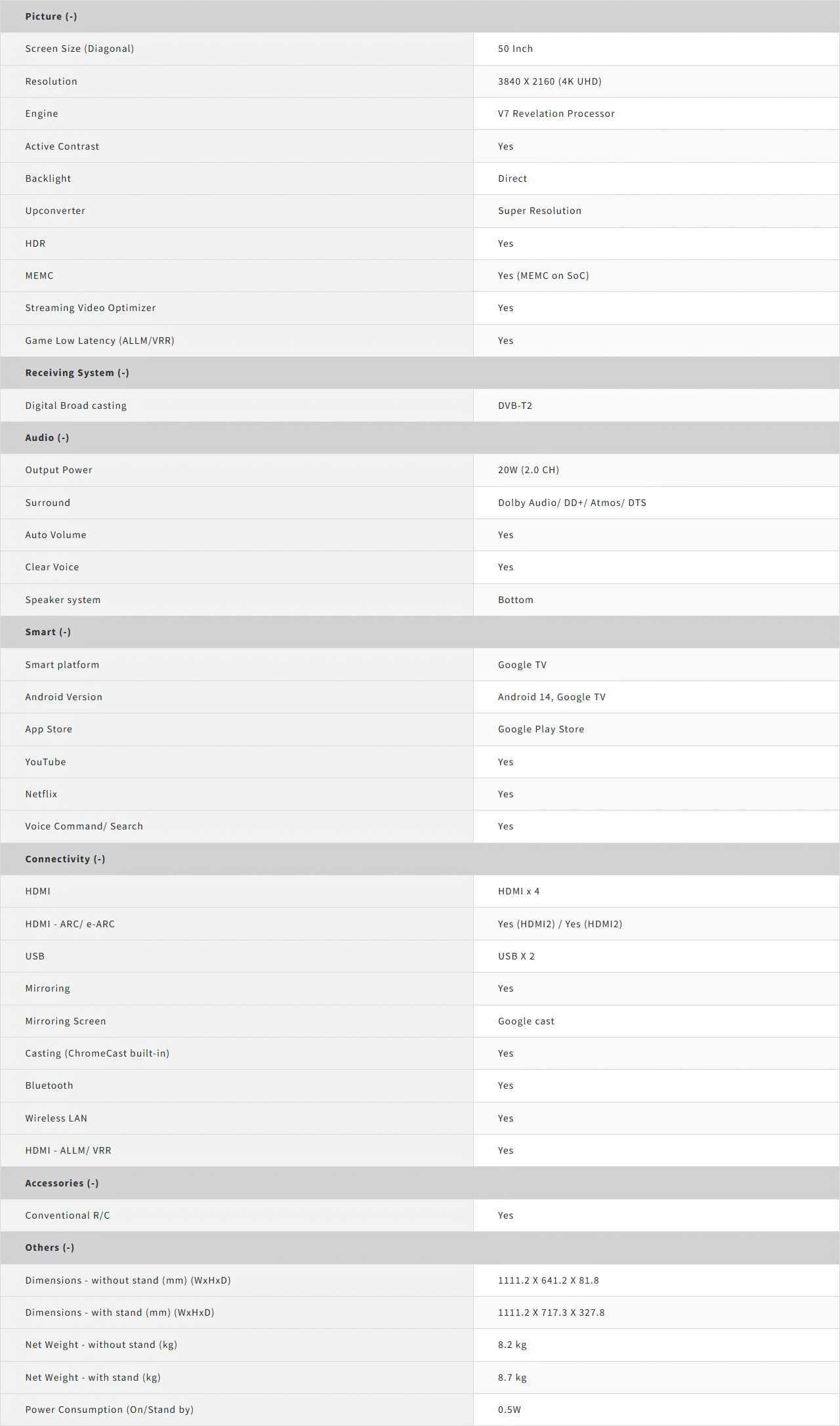Screen dimensions: 840x1426
Task: Select the DVB-T2 value cell
Action: (x=656, y=406)
